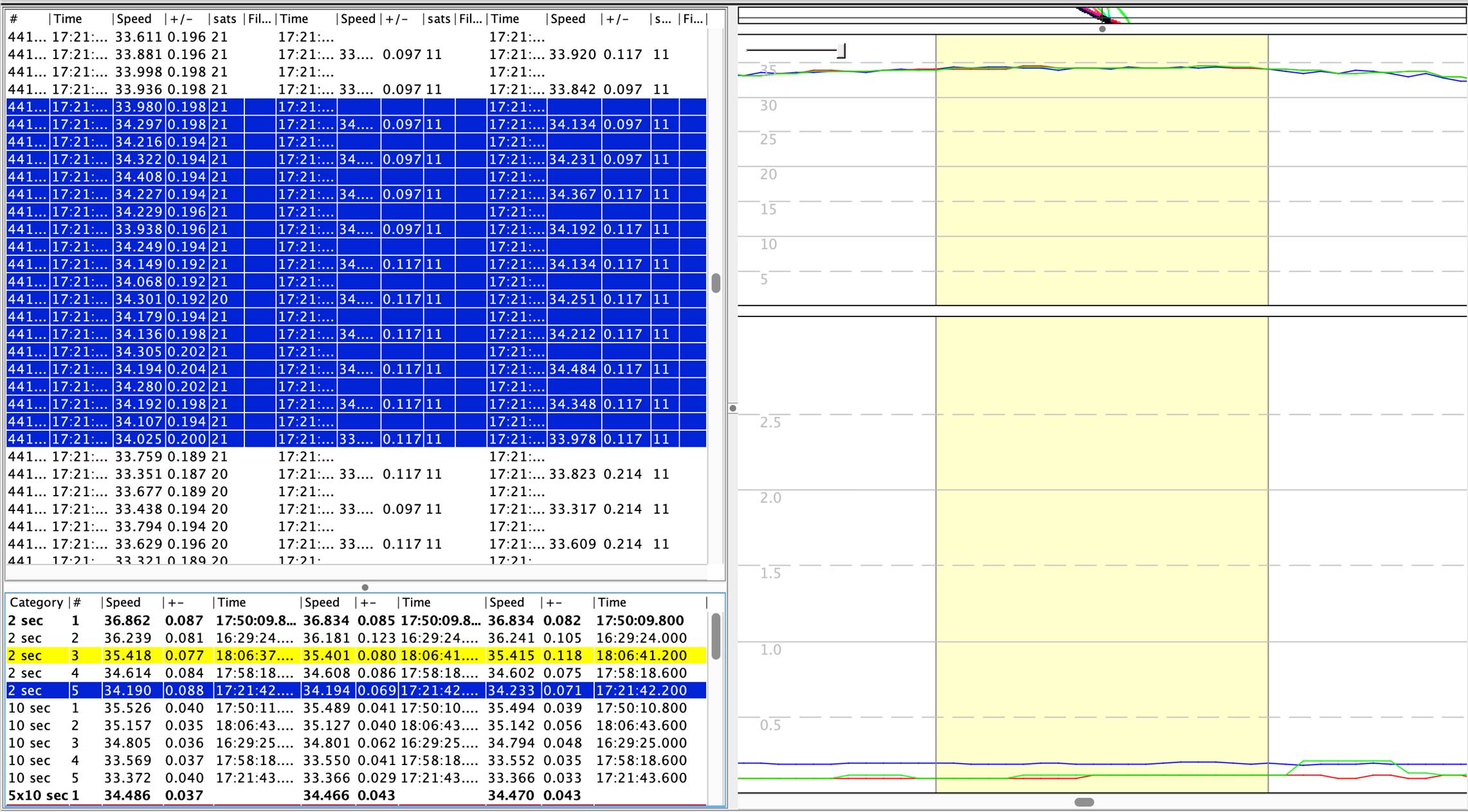1468x812 pixels.
Task: Click horizontal scrollbar thumb under the graphs
Action: [x=1084, y=802]
